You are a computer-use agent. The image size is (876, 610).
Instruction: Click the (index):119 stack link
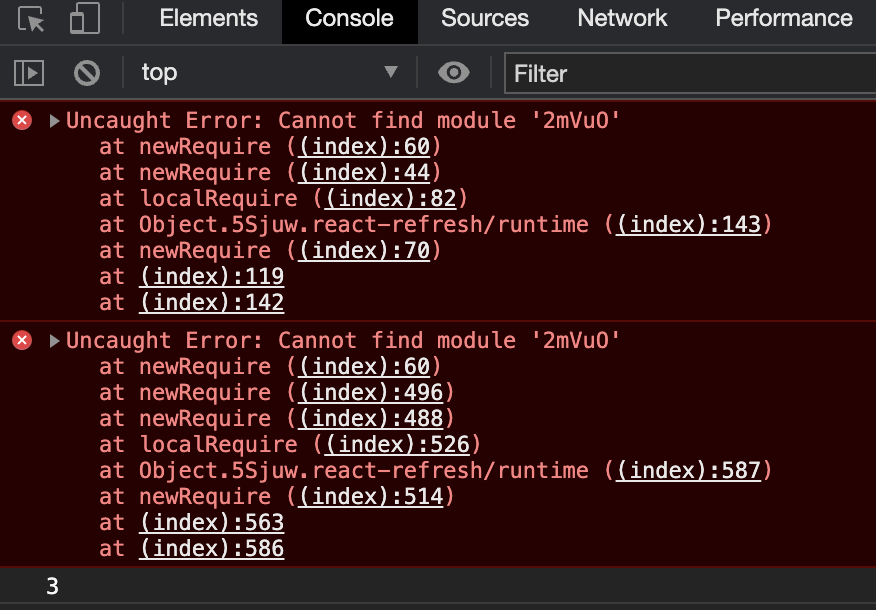(212, 277)
